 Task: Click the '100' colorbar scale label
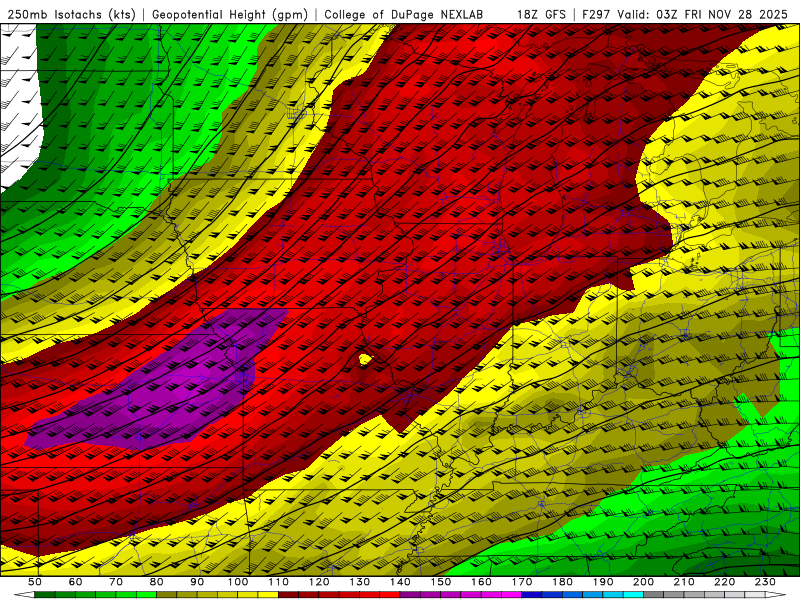pyautogui.click(x=238, y=582)
